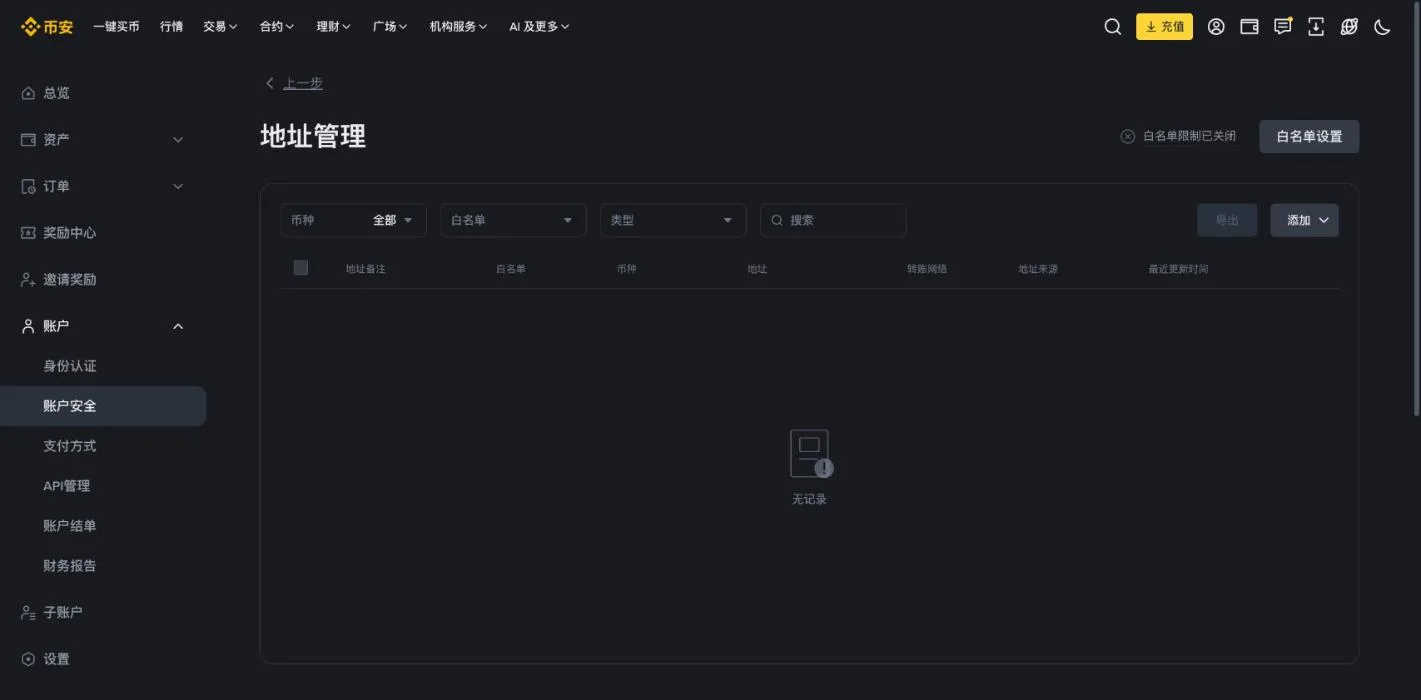Click the page vertical scrollbar

point(1416,210)
